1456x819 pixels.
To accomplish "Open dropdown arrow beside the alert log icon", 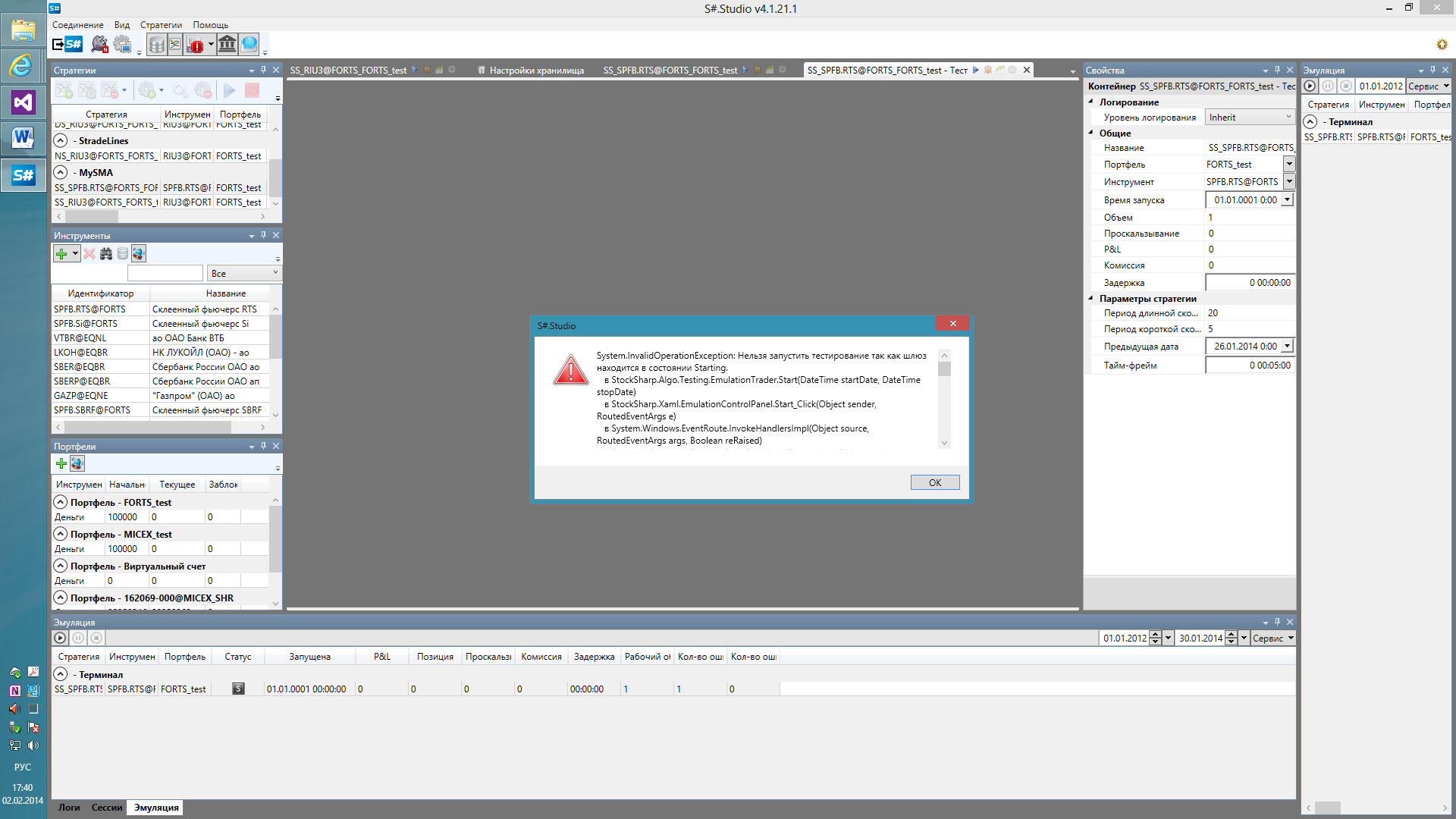I will [x=211, y=44].
